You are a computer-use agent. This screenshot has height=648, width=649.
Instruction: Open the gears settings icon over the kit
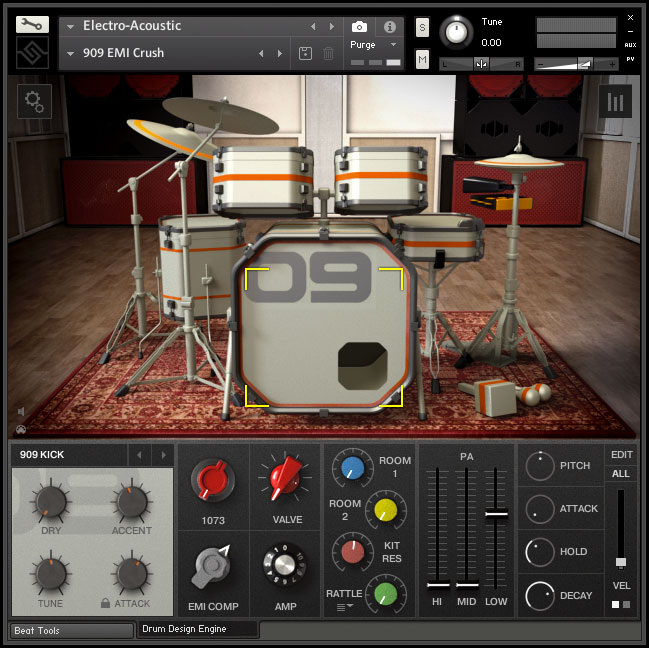coord(34,101)
